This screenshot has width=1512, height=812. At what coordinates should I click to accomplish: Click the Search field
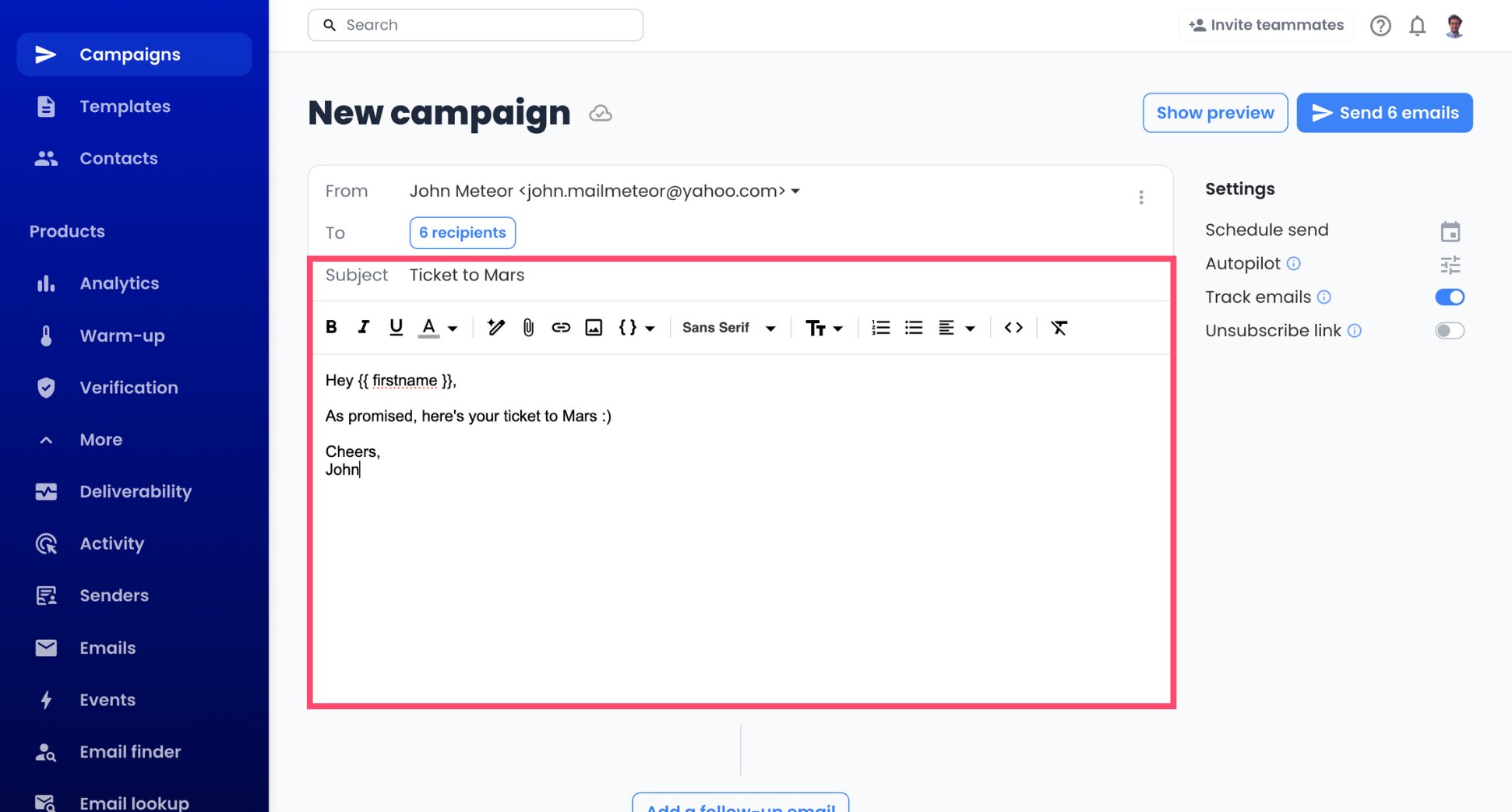(475, 25)
